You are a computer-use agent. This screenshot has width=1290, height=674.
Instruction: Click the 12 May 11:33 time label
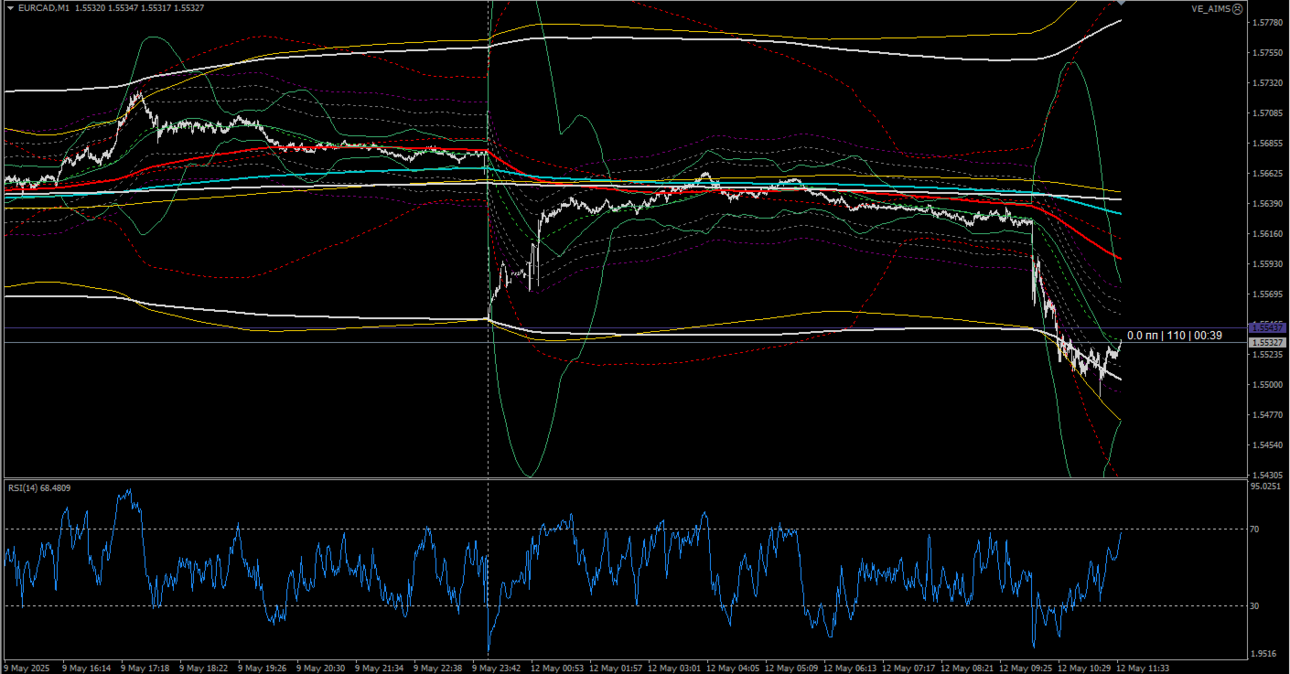(1143, 667)
